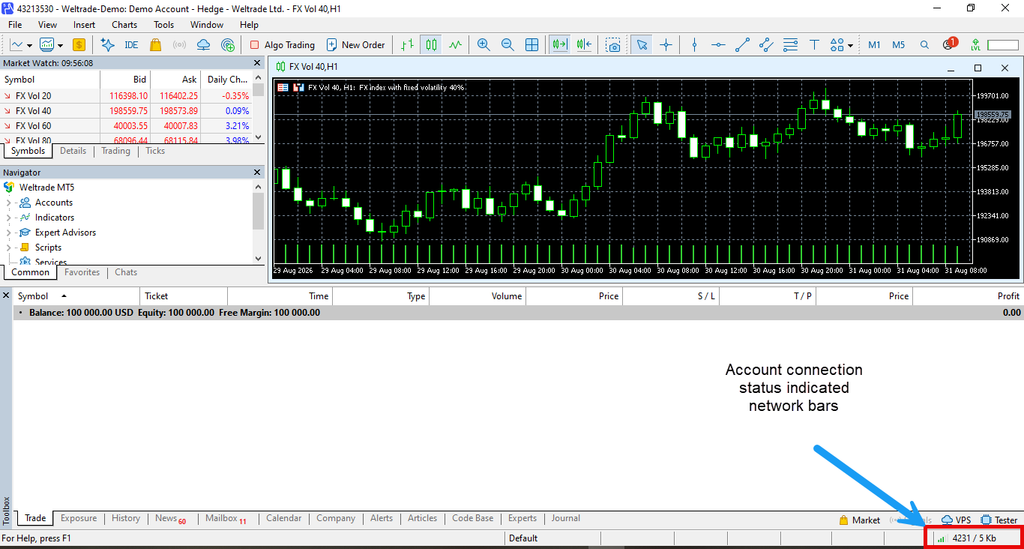Expand the Scripts tree node
The height and width of the screenshot is (549, 1024).
8,248
